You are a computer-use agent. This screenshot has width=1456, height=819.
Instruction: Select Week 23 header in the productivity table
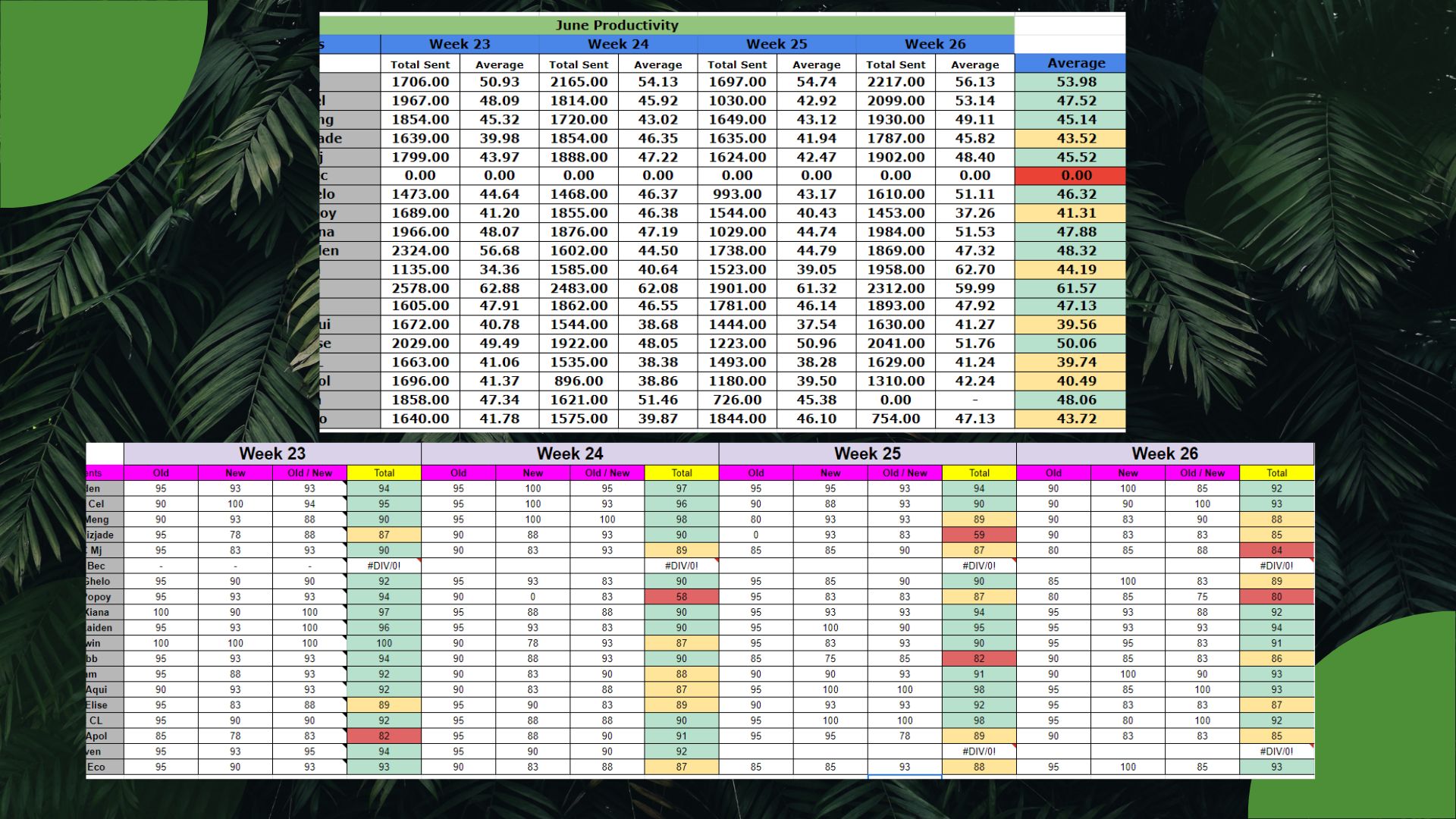[460, 44]
